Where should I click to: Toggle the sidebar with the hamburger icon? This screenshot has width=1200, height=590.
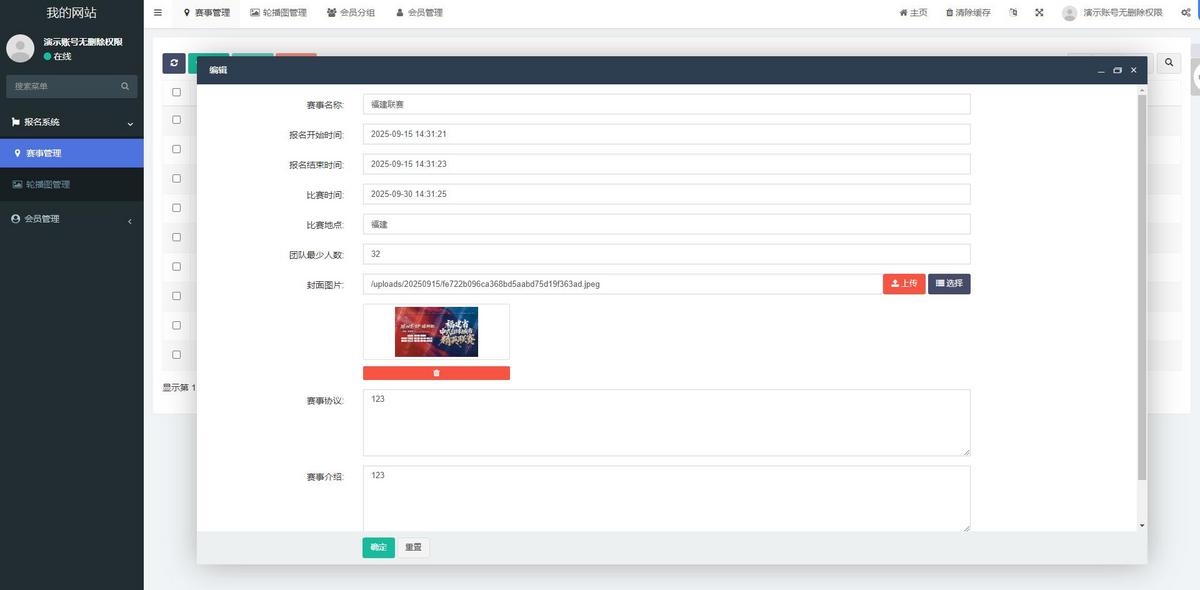[x=157, y=12]
